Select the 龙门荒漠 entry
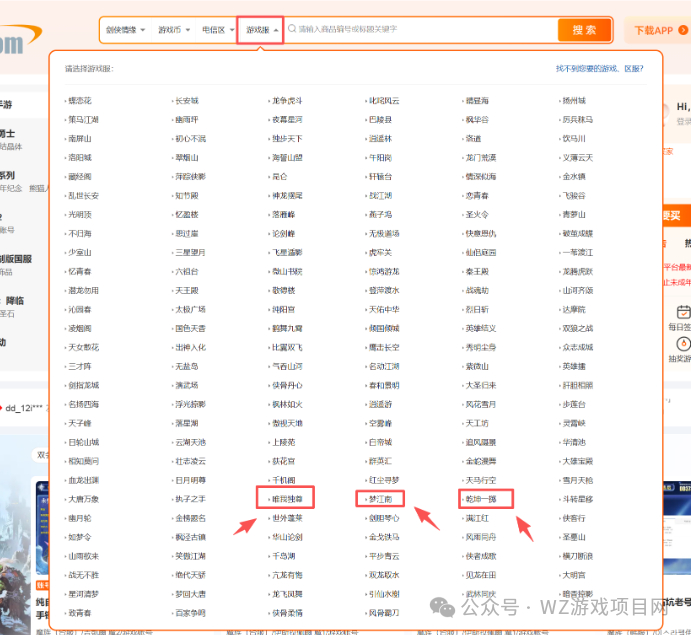Image resolution: width=691 pixels, height=635 pixels. [x=481, y=158]
